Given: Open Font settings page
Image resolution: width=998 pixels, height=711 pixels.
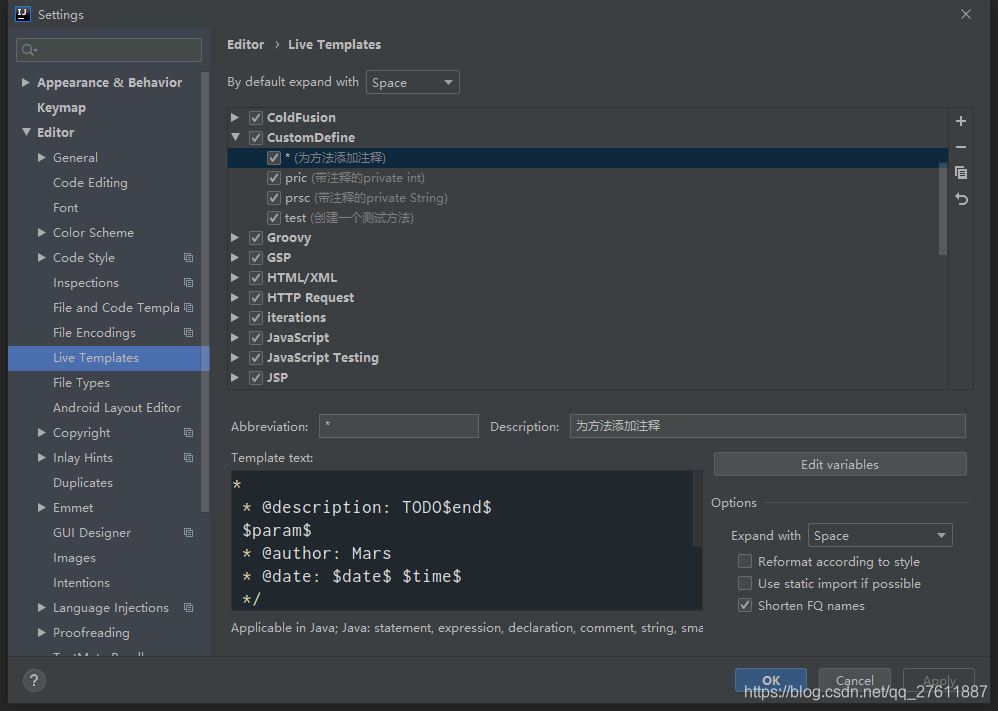Looking at the screenshot, I should click(66, 208).
